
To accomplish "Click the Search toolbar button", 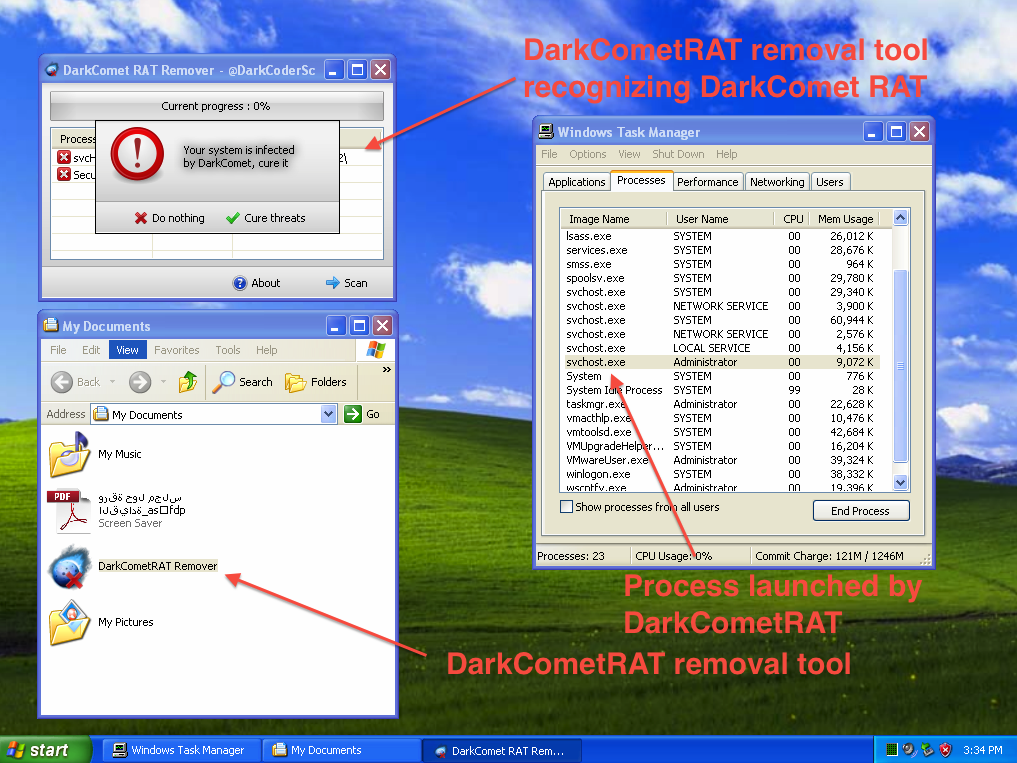I will pyautogui.click(x=243, y=382).
